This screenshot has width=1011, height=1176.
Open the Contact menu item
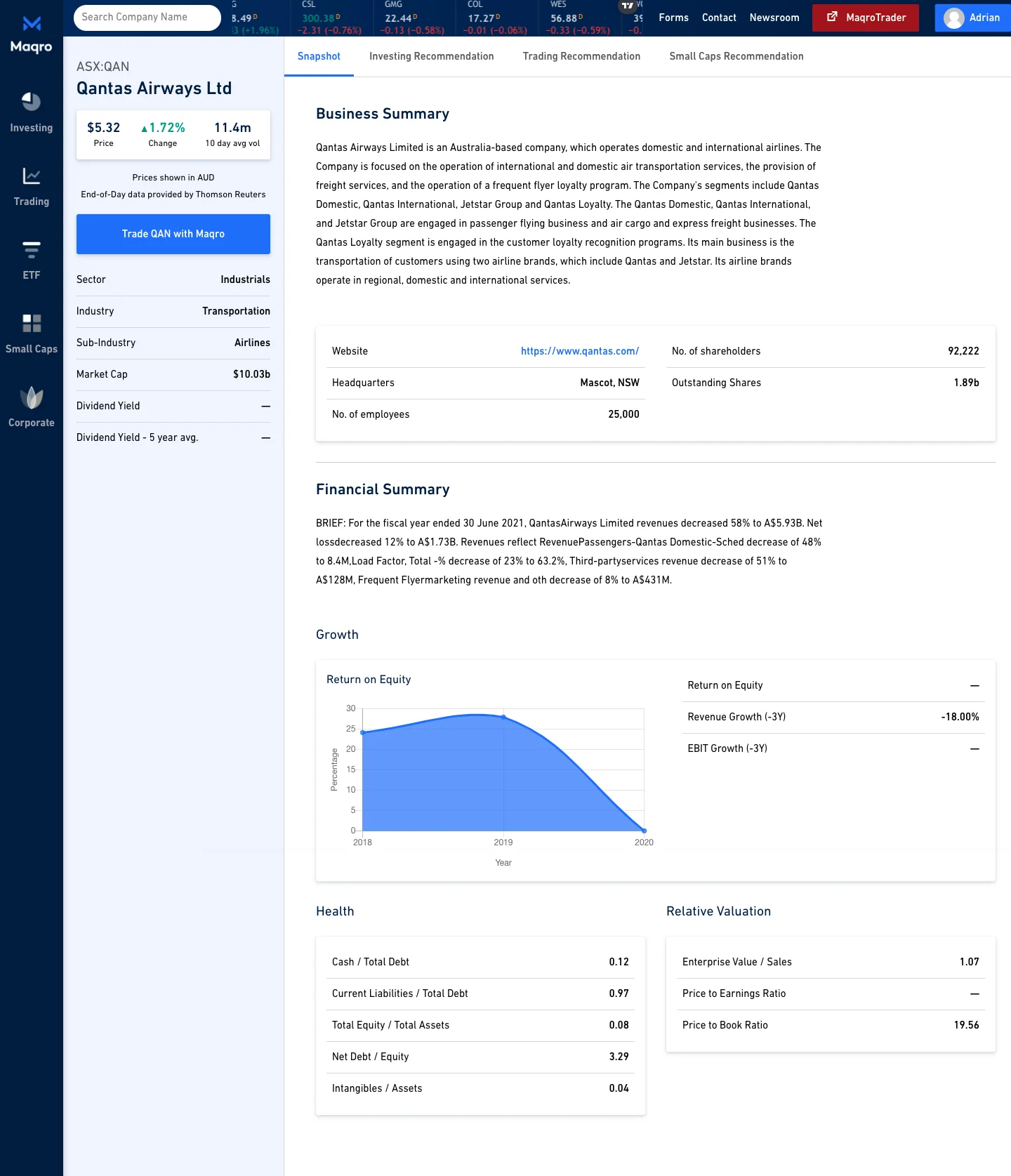719,18
